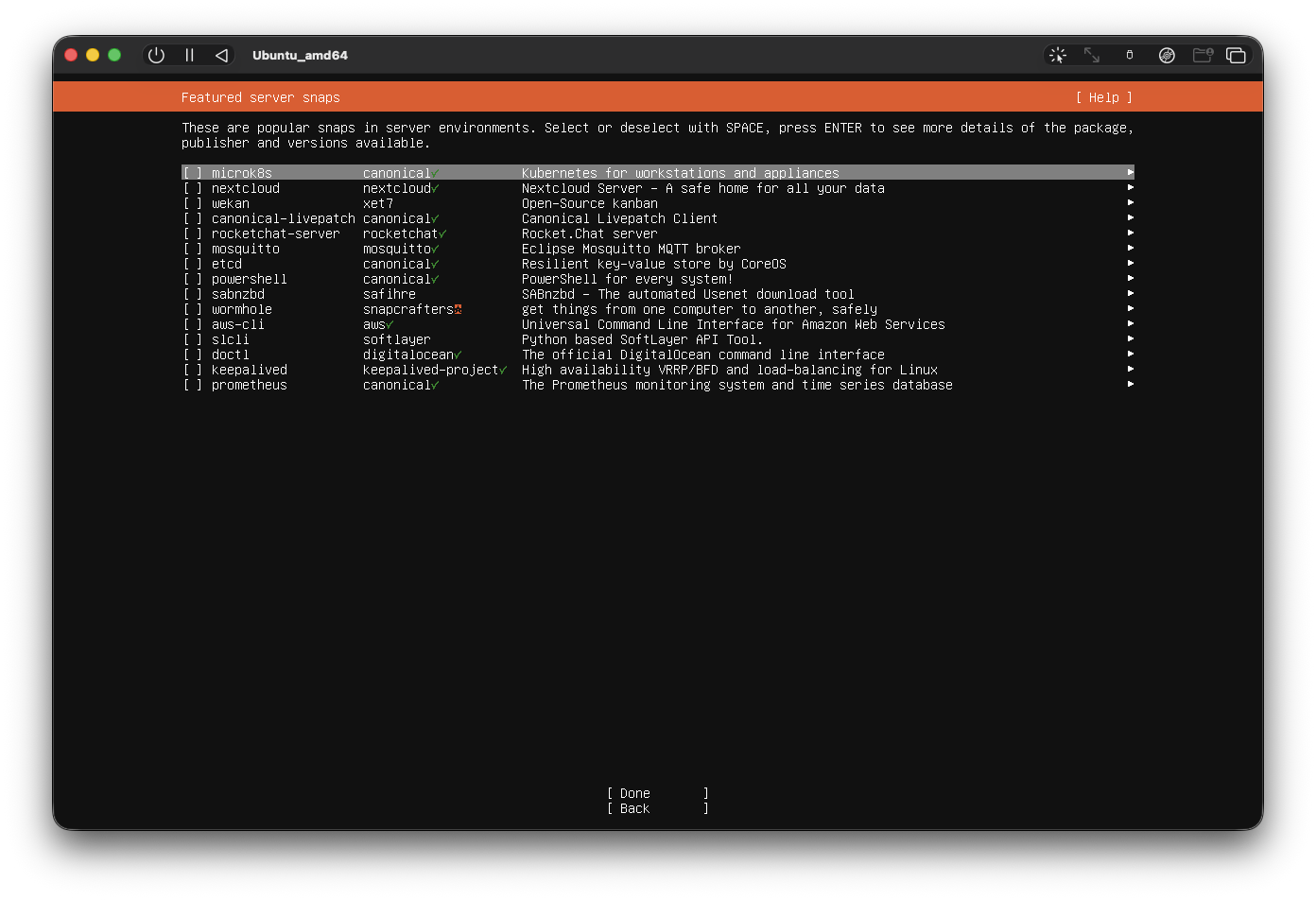The height and width of the screenshot is (900, 1316).
Task: Click the resize display arrows icon
Action: point(1092,56)
